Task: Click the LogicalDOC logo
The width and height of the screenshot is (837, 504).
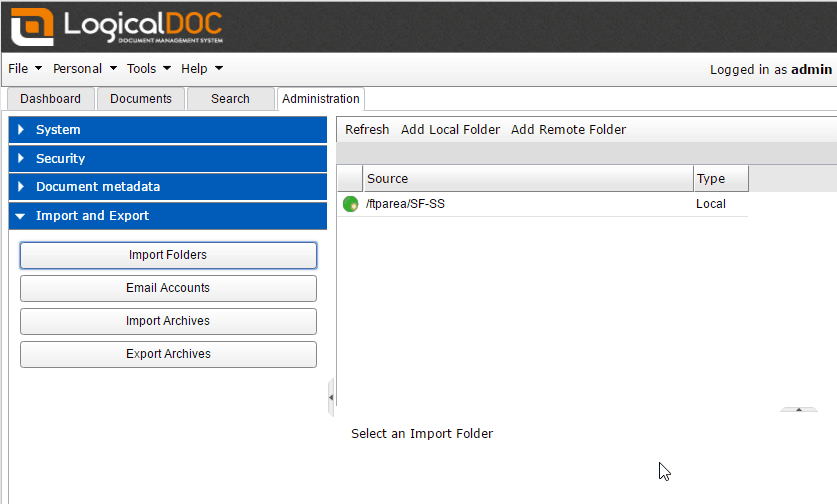Action: pyautogui.click(x=116, y=27)
